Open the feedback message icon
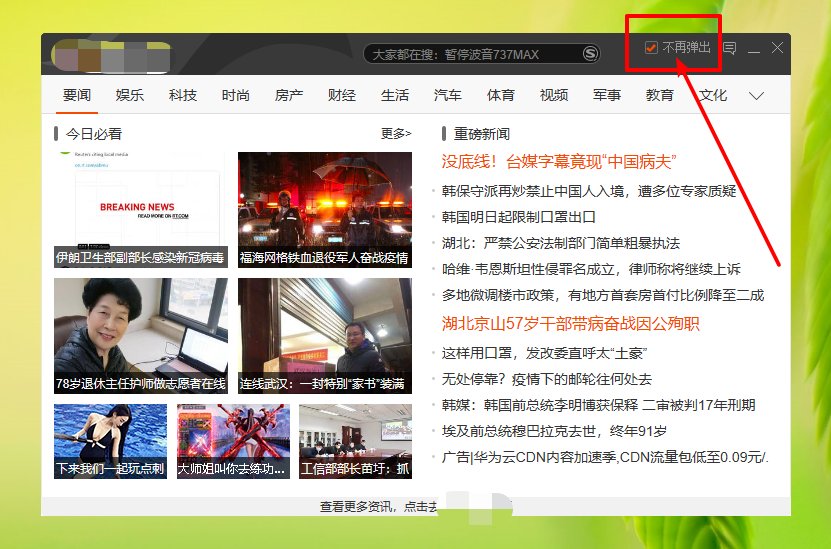This screenshot has width=831, height=549. coord(730,48)
